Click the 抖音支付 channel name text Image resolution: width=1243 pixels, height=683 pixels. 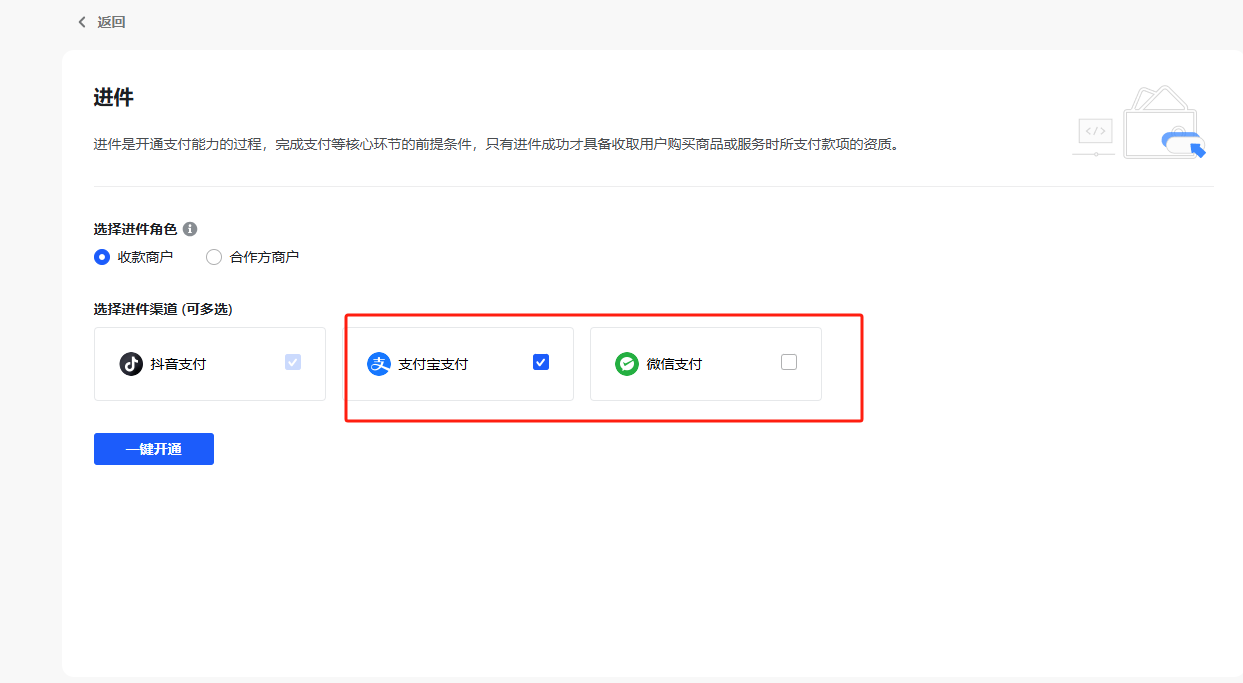pos(178,365)
